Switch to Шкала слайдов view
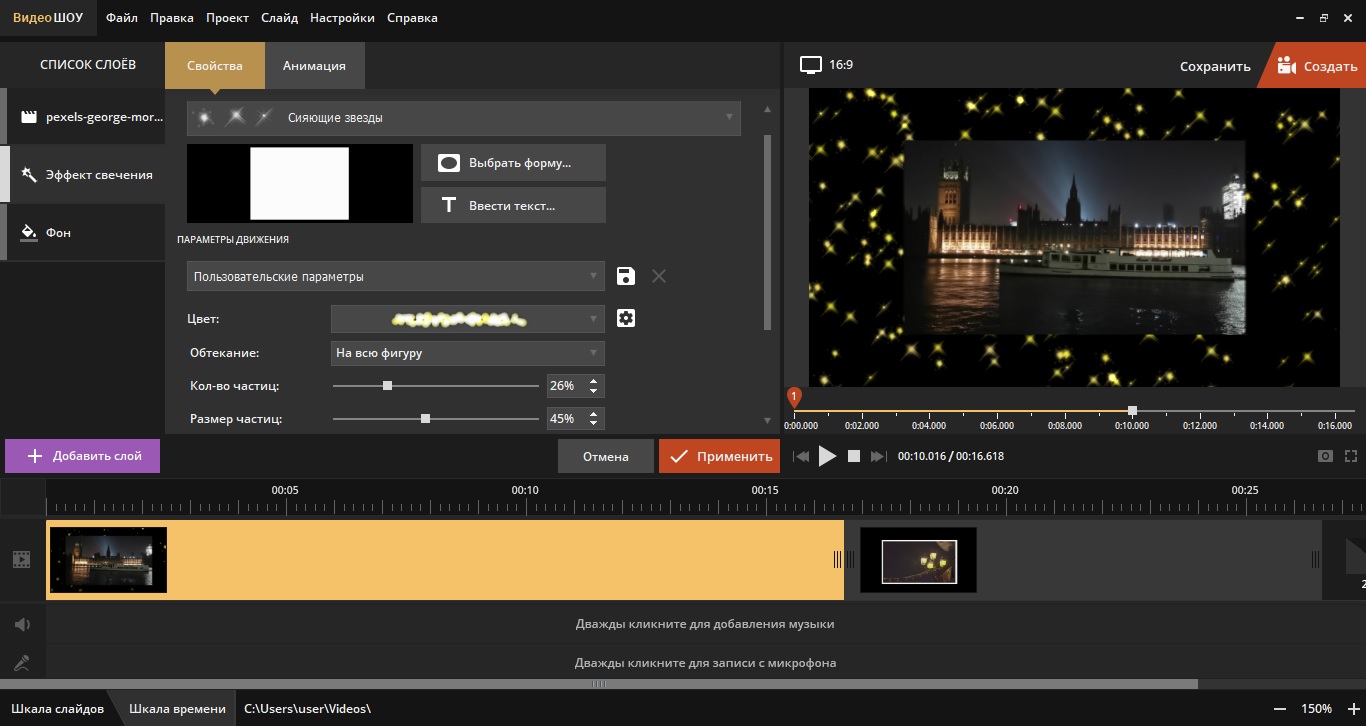The height and width of the screenshot is (726, 1366). coord(57,709)
